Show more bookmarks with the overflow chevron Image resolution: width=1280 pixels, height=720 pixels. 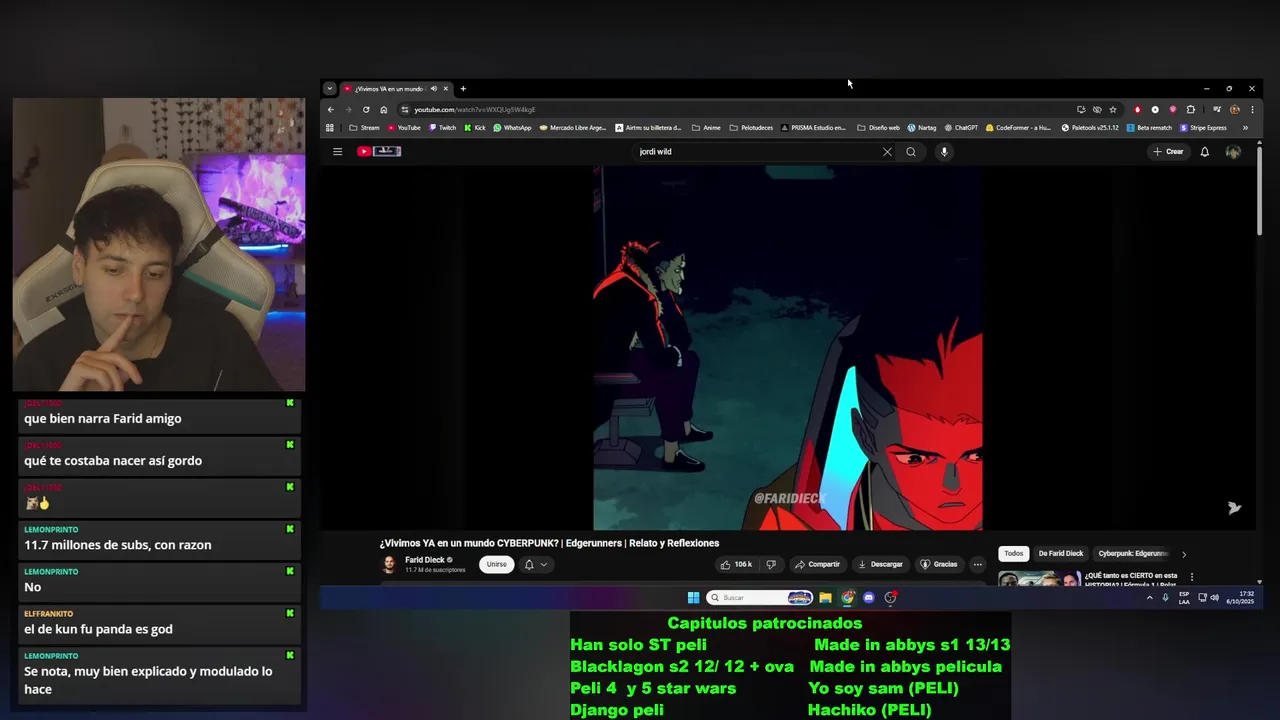tap(1245, 128)
